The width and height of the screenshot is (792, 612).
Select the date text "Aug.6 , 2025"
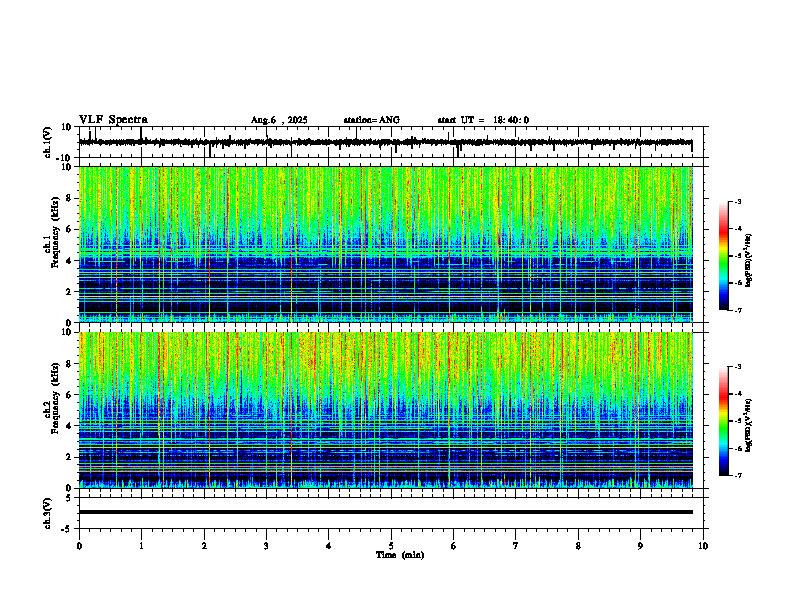279,120
